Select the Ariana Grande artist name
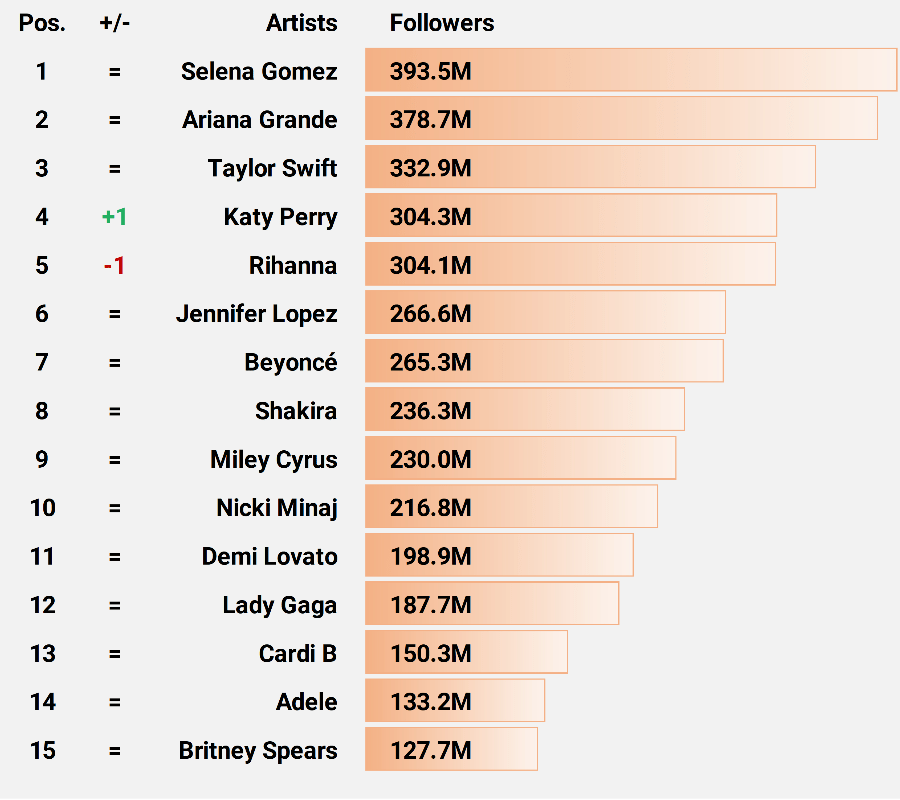 click(259, 120)
